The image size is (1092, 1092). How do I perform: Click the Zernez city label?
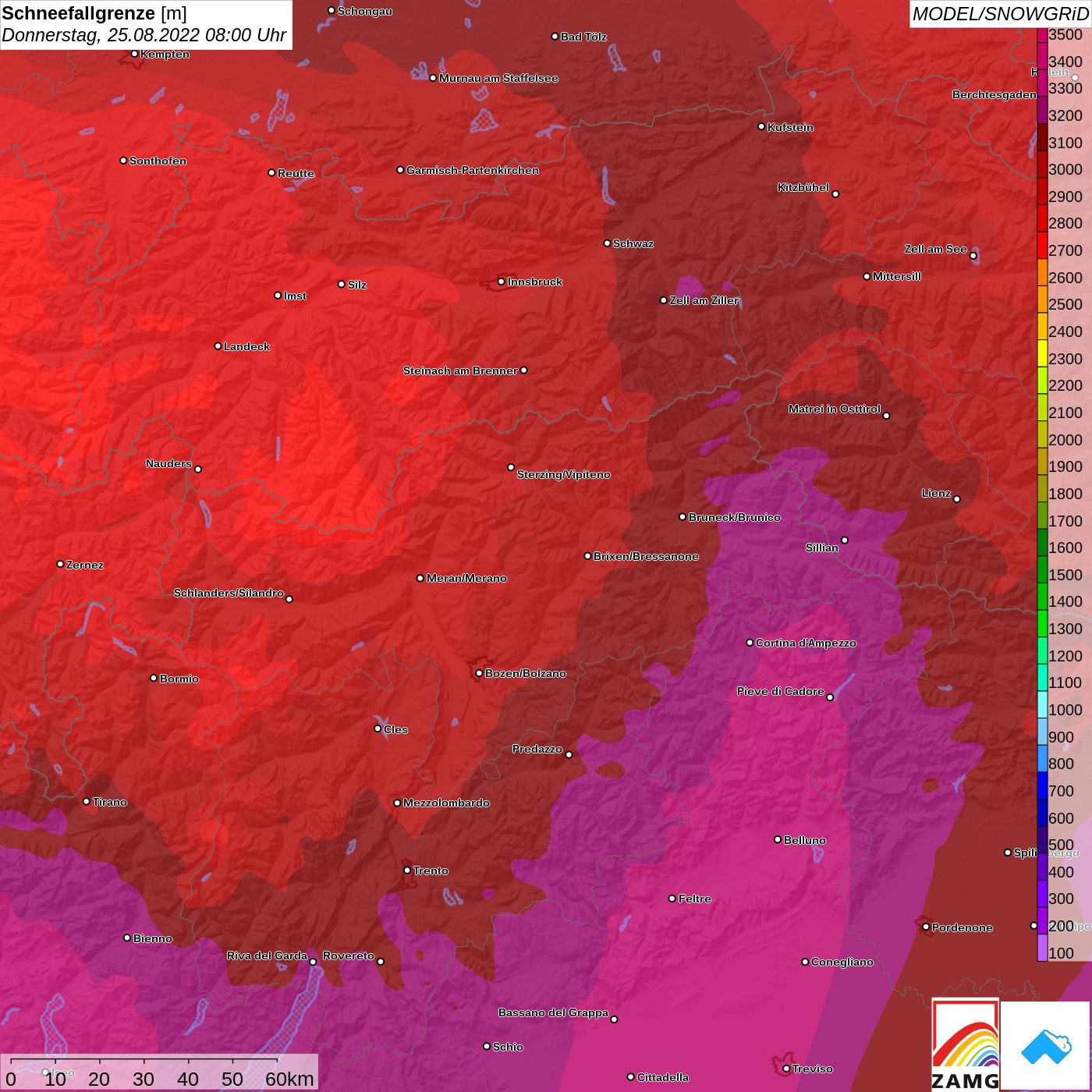click(85, 565)
